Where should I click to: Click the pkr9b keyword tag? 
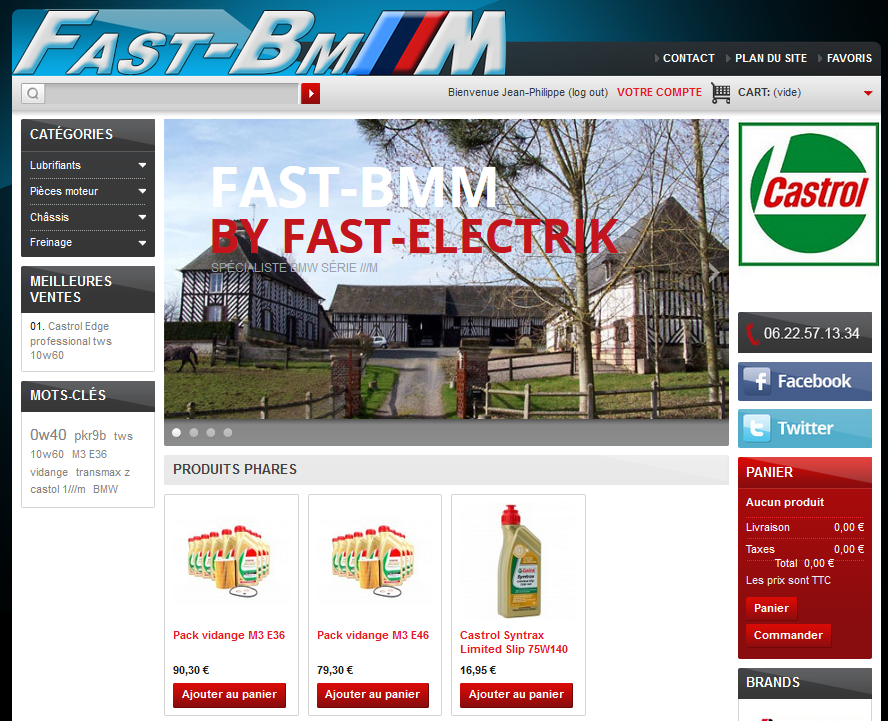(x=90, y=436)
